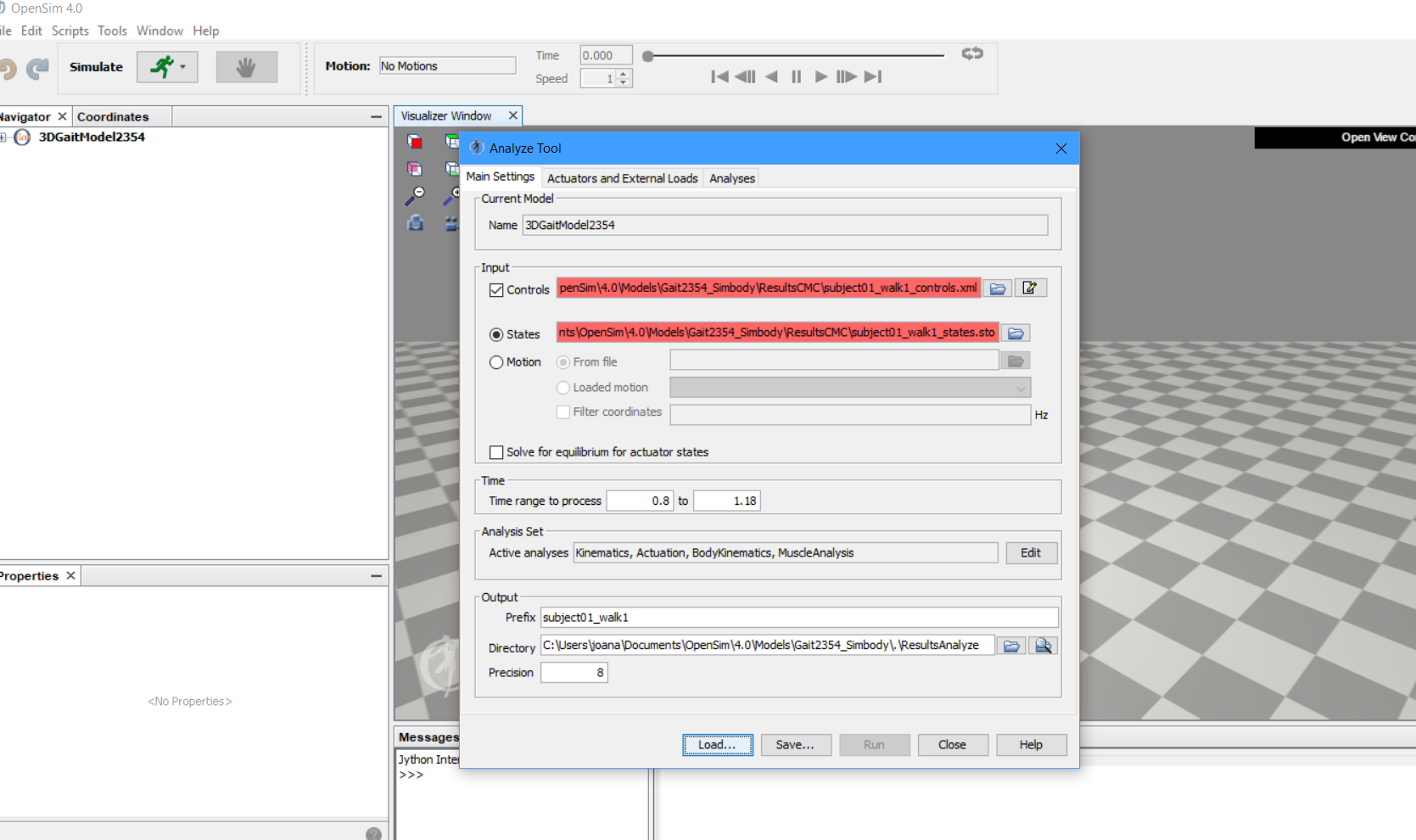
Task: Click the Load... button
Action: coord(718,745)
